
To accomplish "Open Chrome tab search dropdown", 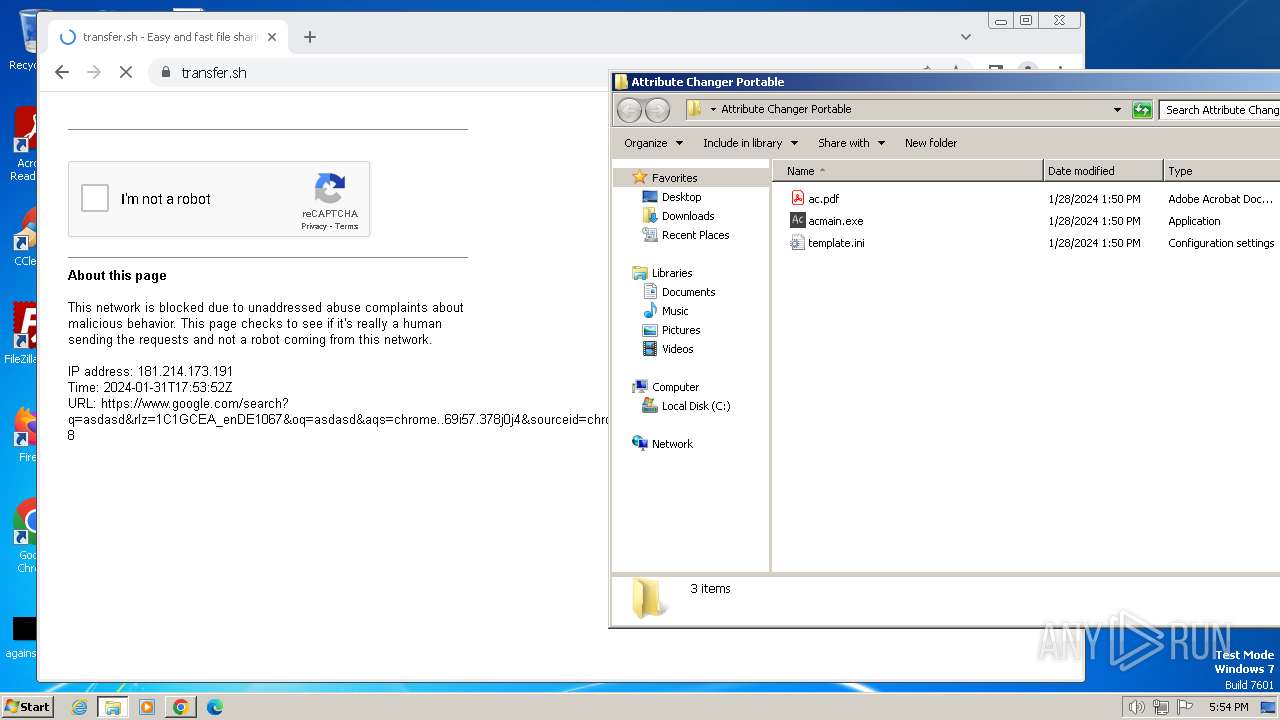I will [x=966, y=37].
